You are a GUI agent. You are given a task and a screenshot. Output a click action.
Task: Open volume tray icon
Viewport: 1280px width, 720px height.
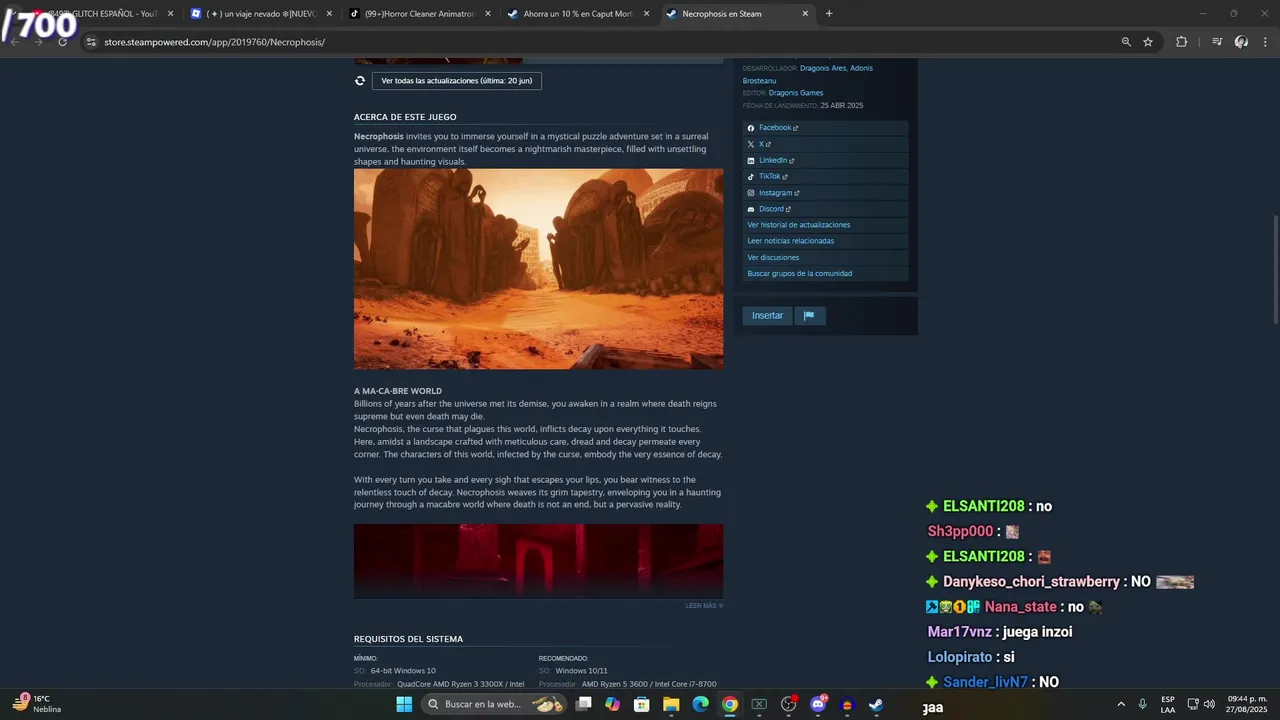[x=1209, y=704]
